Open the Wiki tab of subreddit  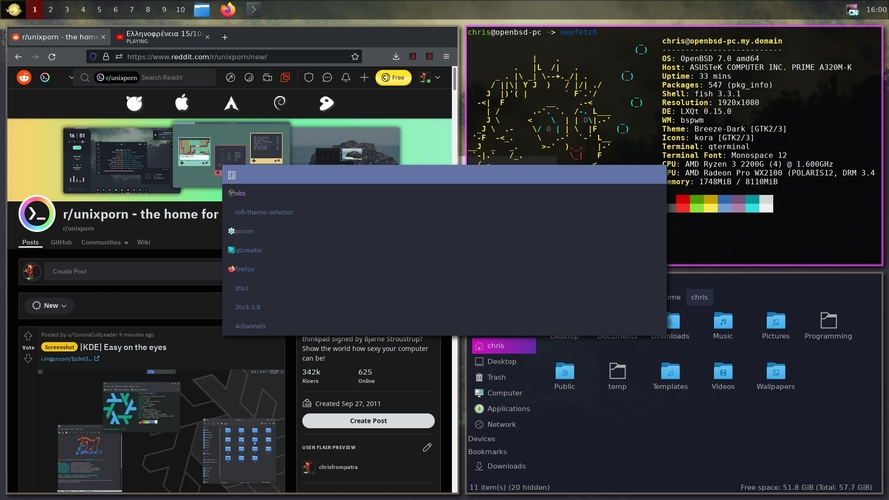pos(143,242)
